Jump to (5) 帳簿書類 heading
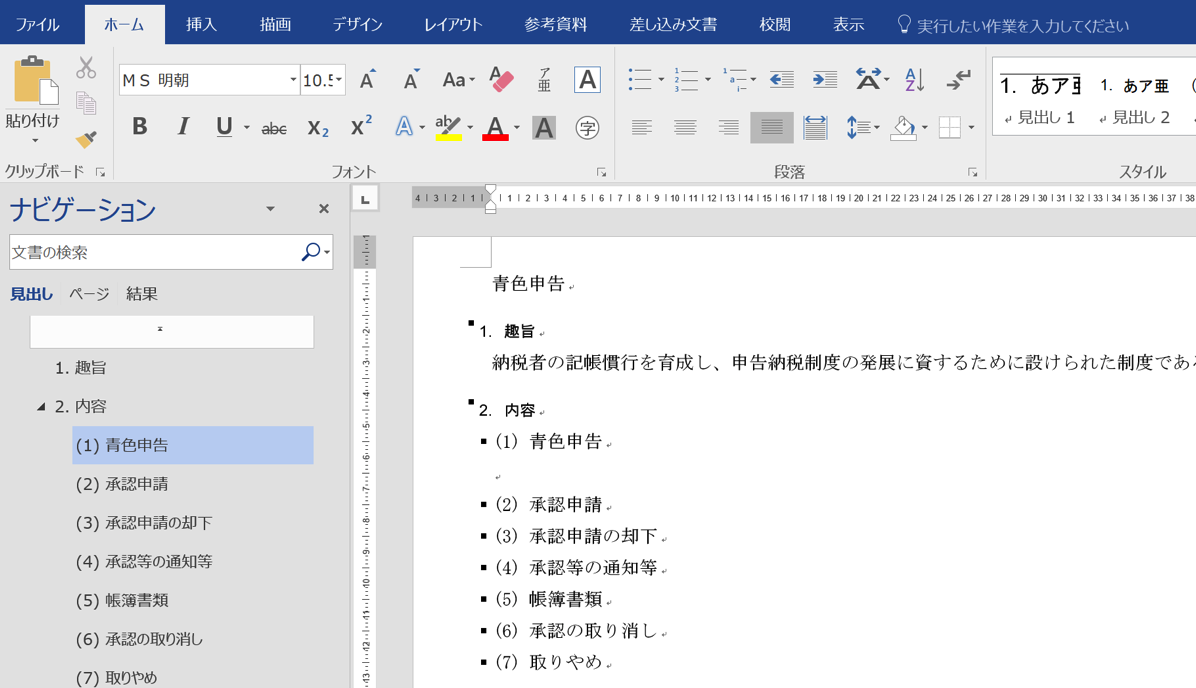 (122, 600)
